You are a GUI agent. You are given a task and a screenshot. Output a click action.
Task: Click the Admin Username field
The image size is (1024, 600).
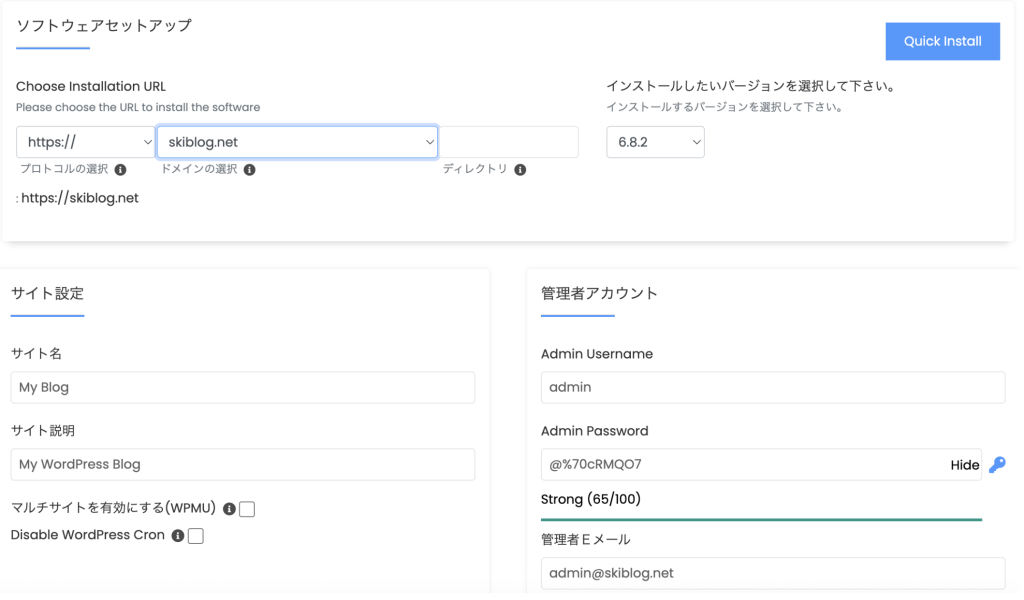[x=772, y=388]
